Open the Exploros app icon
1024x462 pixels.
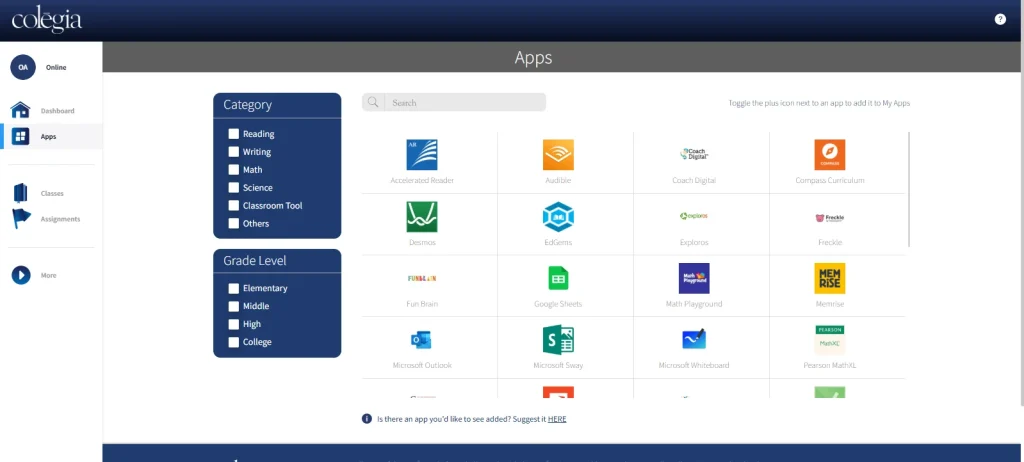(694, 216)
